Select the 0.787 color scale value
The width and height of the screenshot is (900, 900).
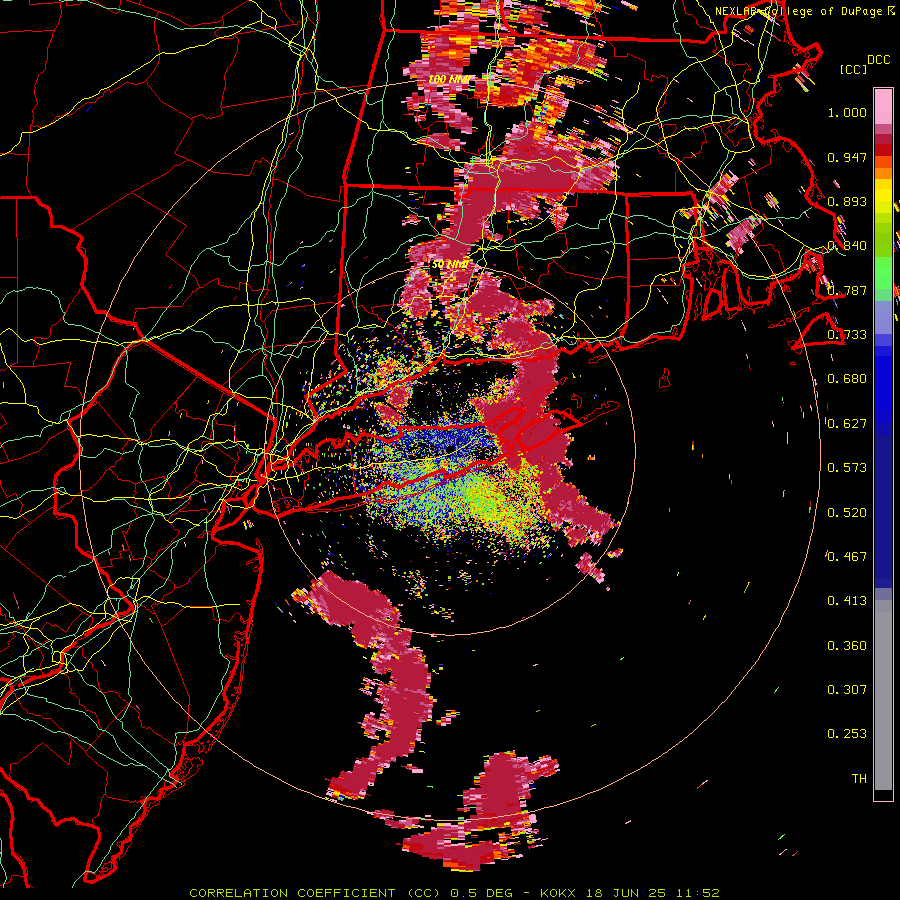(x=847, y=290)
